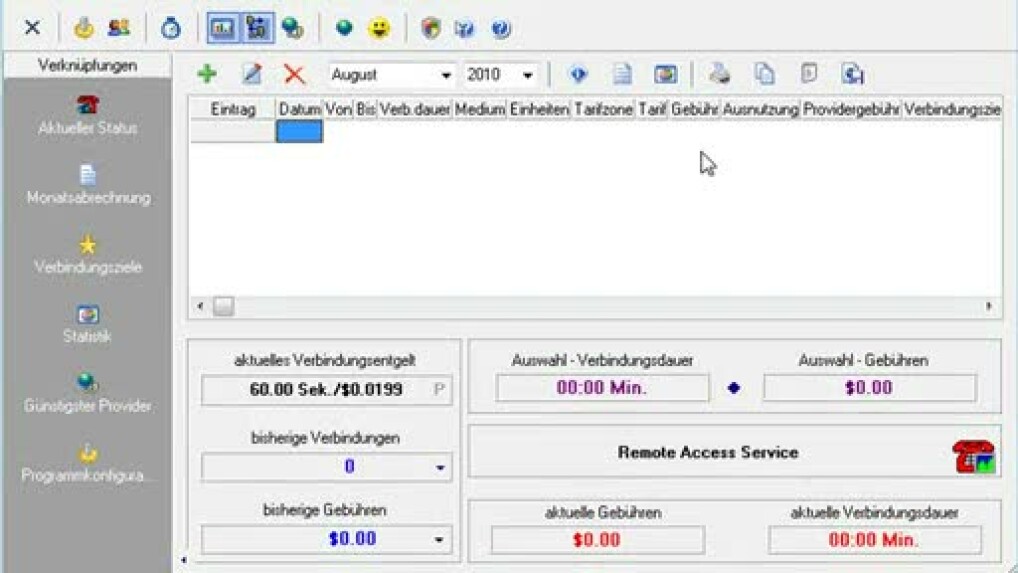The height and width of the screenshot is (573, 1018).
Task: Click the stopwatch timer icon
Action: pos(171,28)
